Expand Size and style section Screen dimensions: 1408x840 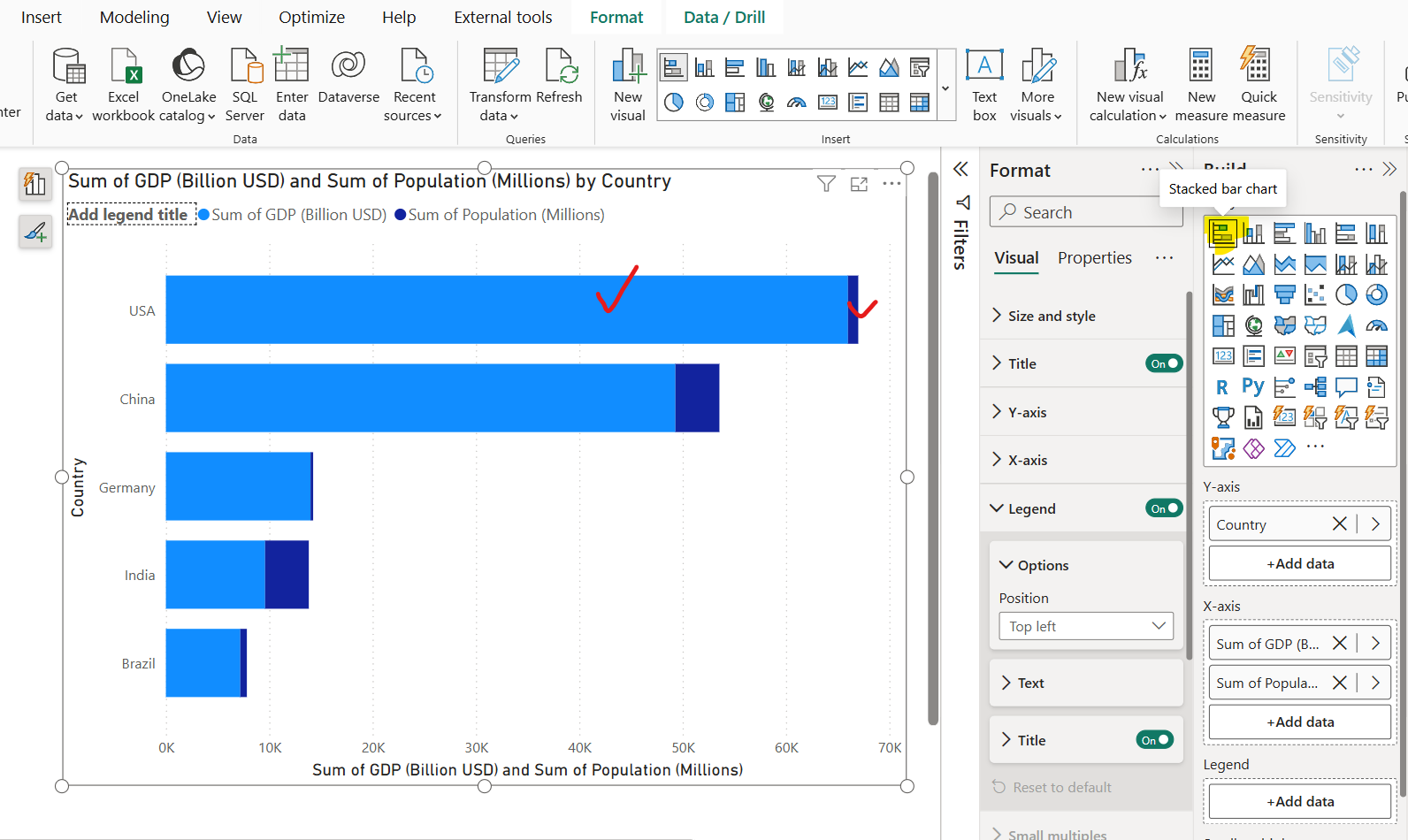(x=1051, y=316)
